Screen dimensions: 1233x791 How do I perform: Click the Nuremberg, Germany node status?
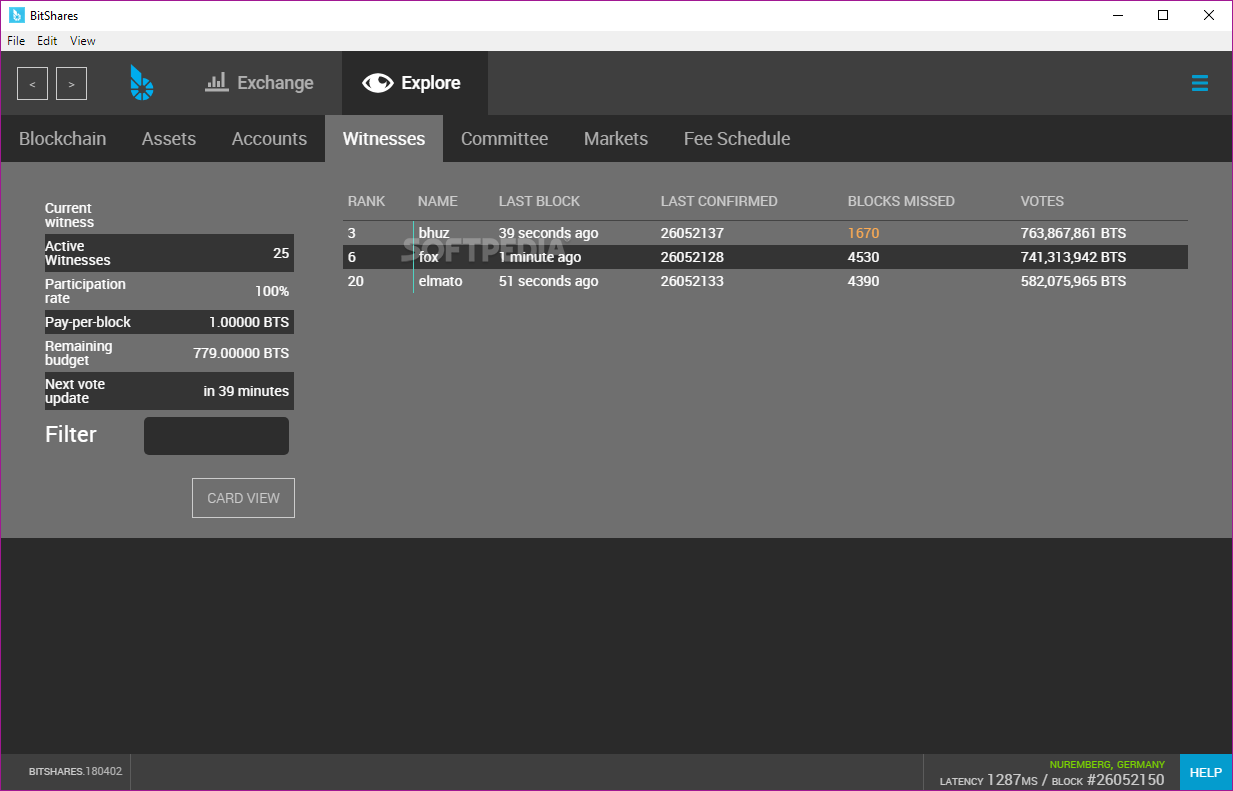[x=1107, y=764]
